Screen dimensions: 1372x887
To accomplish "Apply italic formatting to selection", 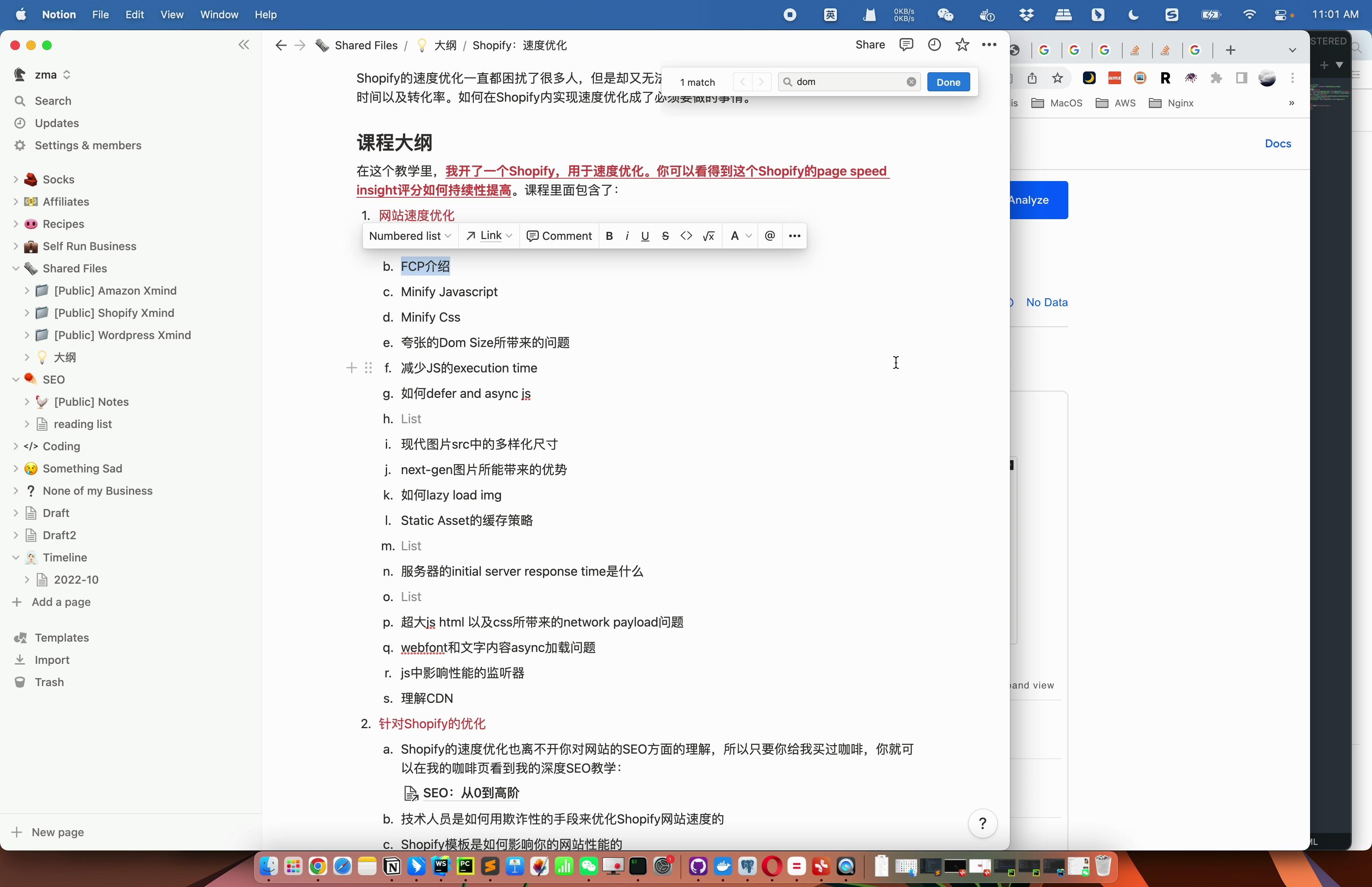I will [627, 235].
